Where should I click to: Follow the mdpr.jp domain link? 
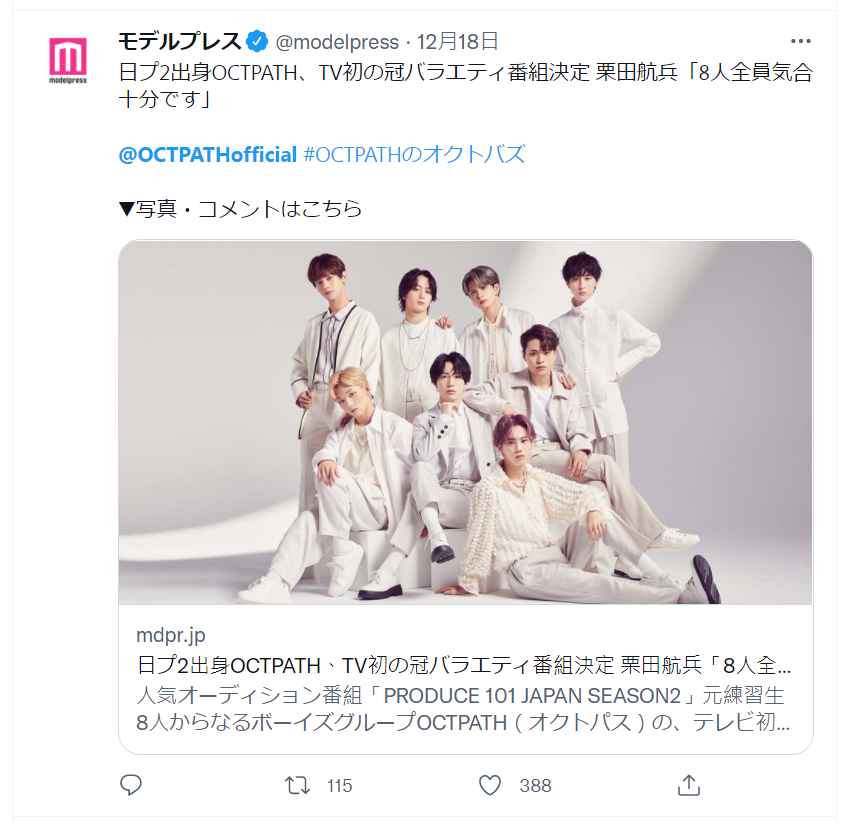click(x=171, y=635)
